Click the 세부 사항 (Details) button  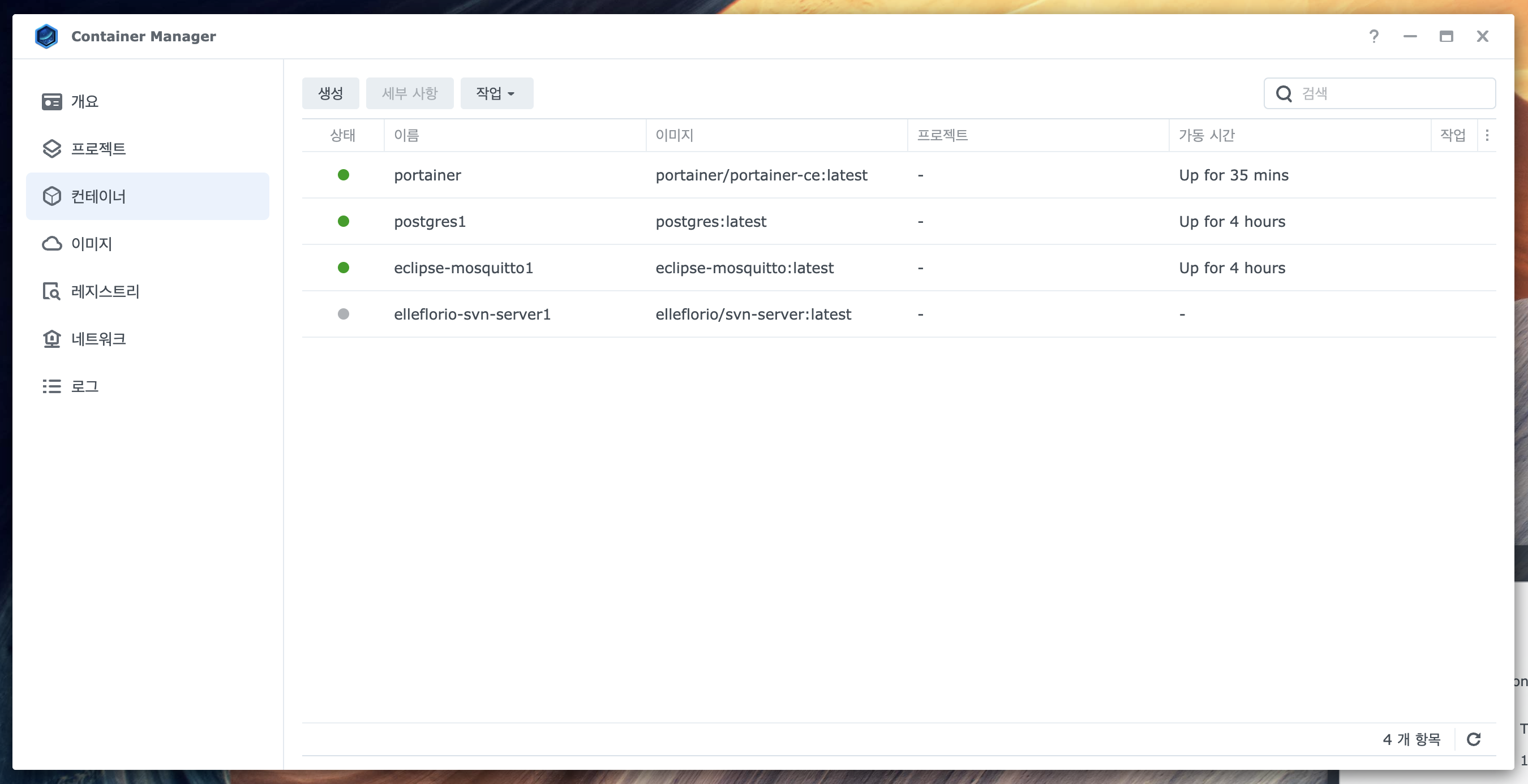[x=410, y=93]
